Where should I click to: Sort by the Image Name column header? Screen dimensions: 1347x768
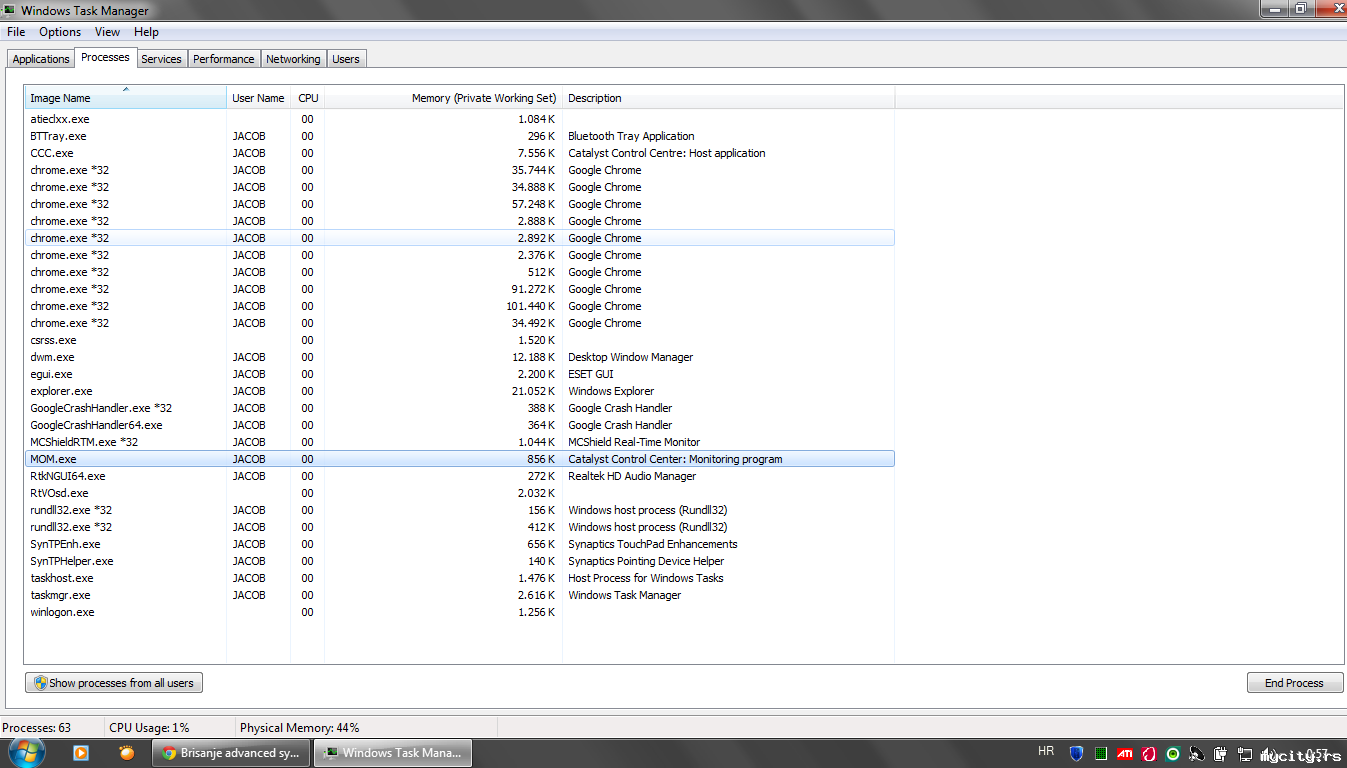click(x=126, y=98)
